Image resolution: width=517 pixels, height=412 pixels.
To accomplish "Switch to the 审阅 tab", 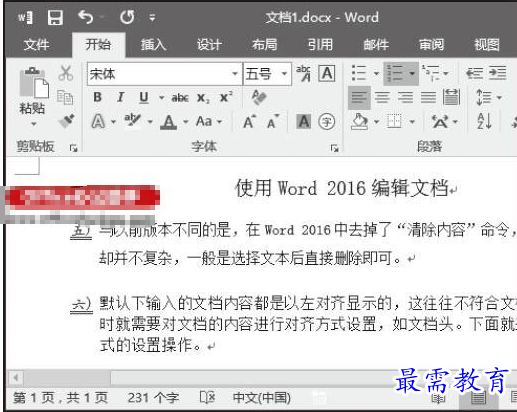I will pyautogui.click(x=431, y=44).
